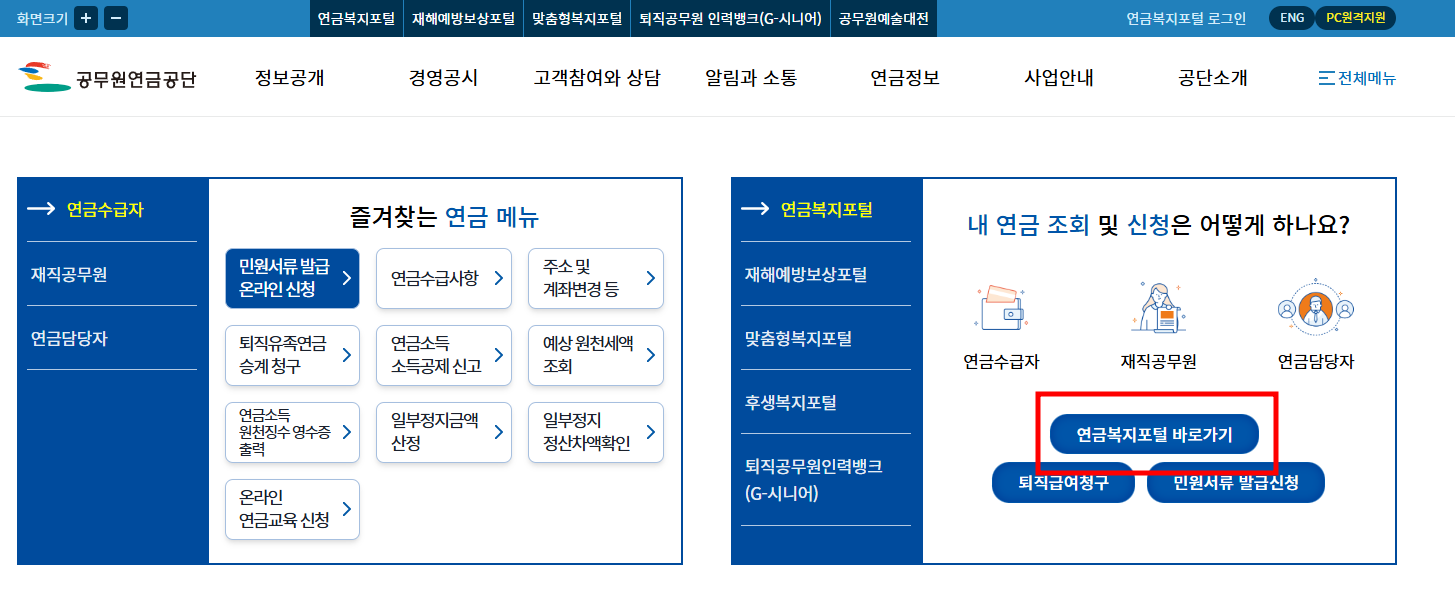Select 재해예방보상포털 top bar tab
Viewport: 1455px width, 603px height.
(x=463, y=18)
